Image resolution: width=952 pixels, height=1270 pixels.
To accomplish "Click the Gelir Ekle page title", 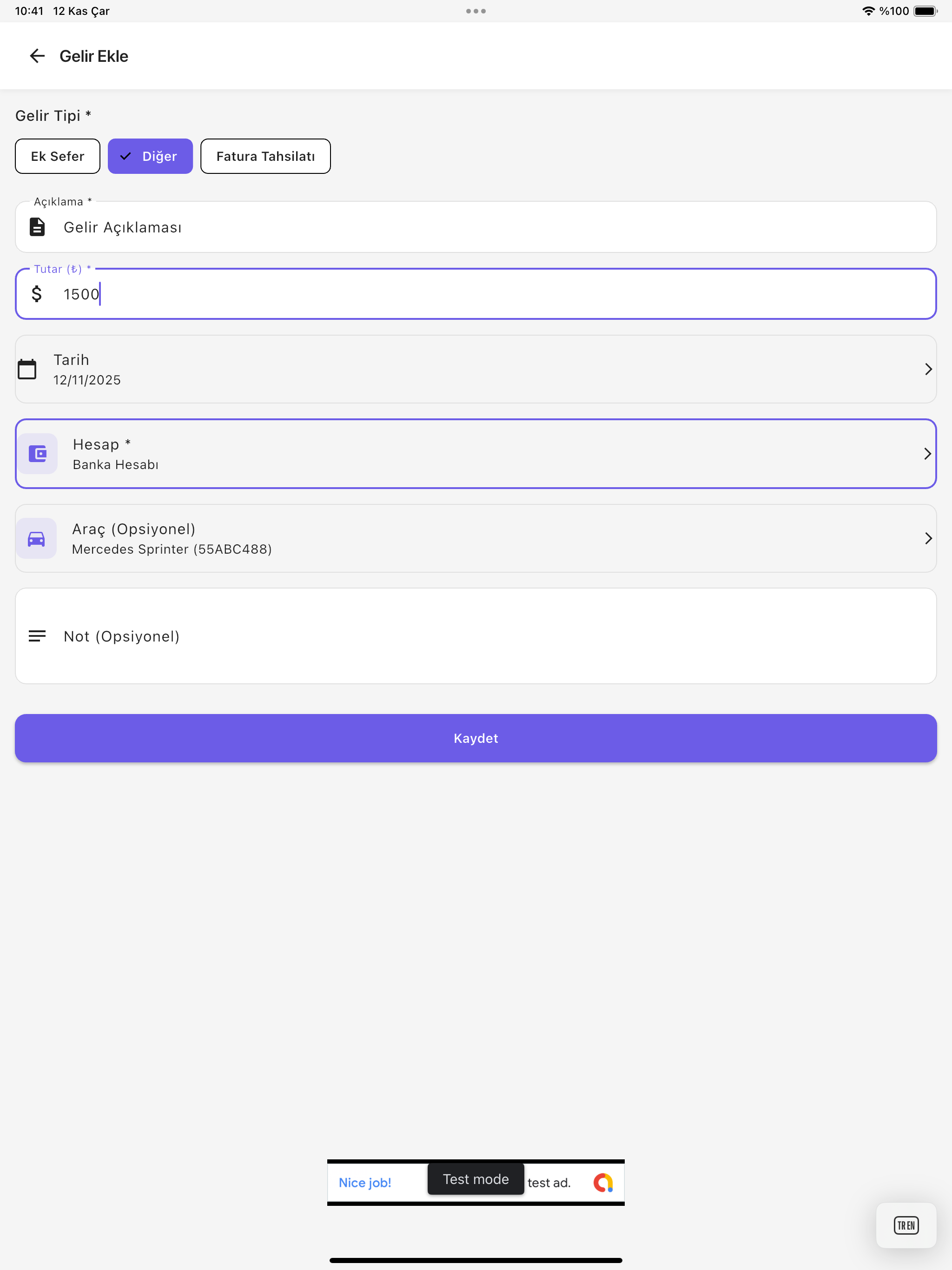I will 93,56.
